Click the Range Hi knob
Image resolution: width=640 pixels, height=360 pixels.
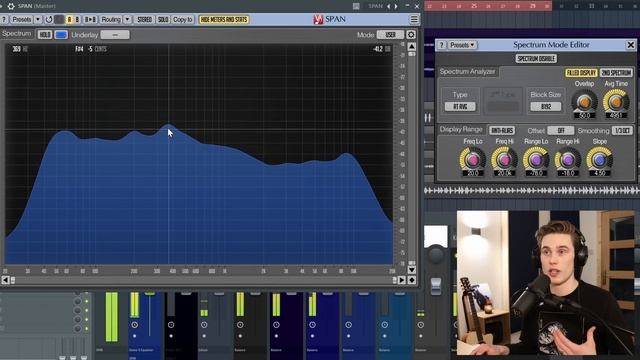(x=567, y=160)
